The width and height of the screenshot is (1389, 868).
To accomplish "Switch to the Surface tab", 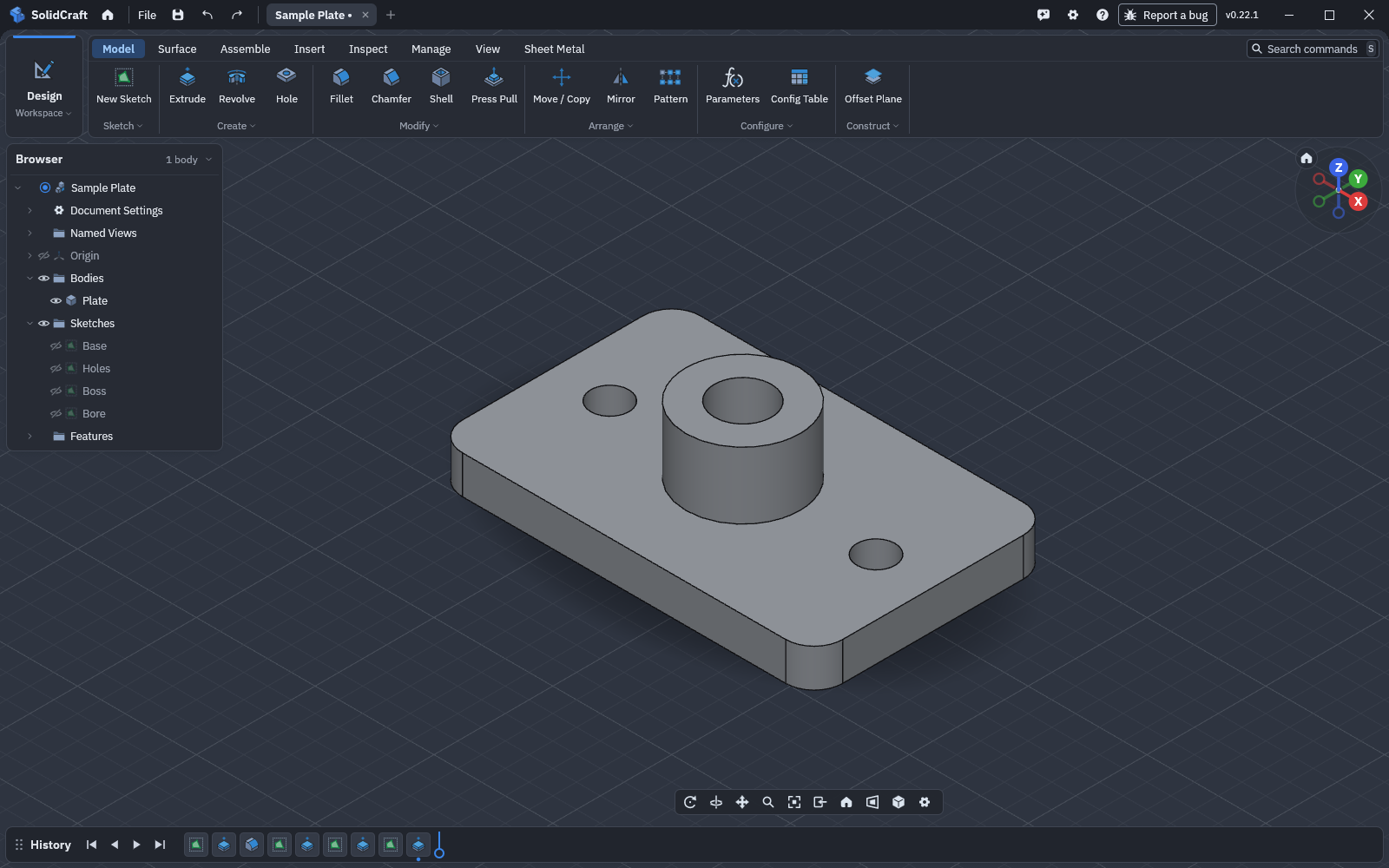I will pos(177,49).
